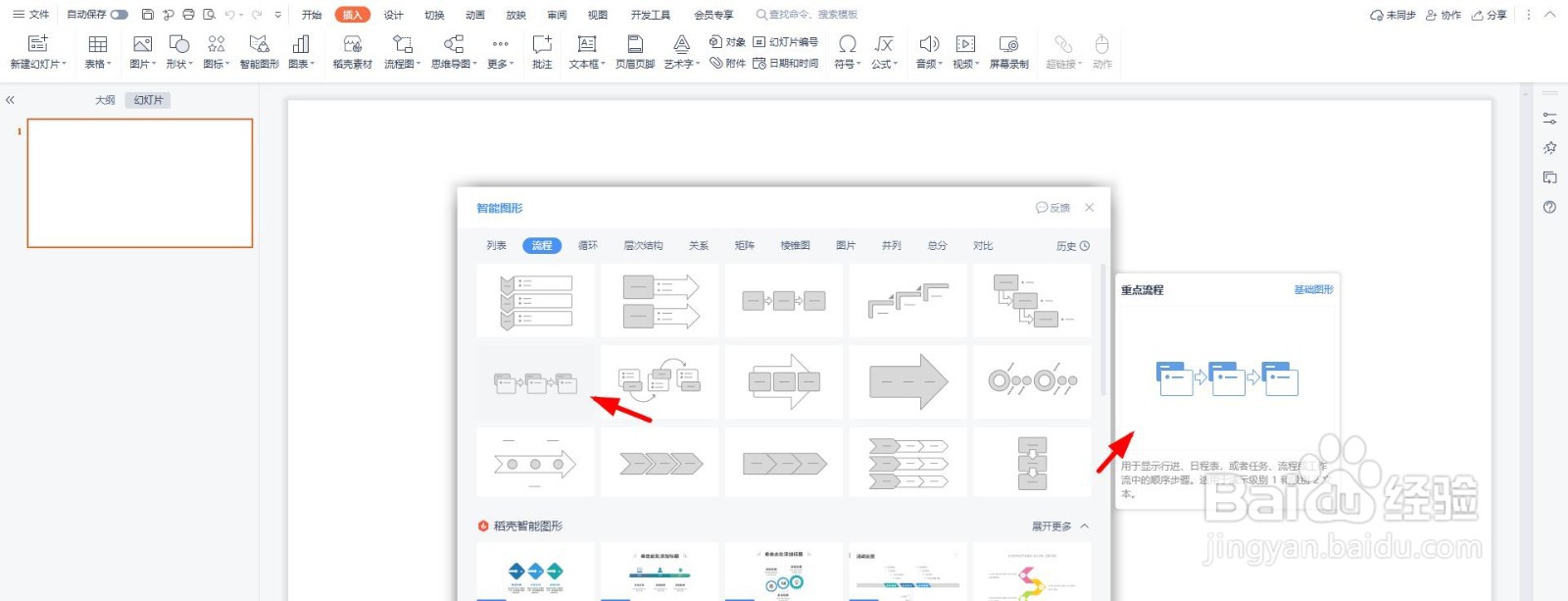Viewport: 1568px width, 601px height.
Task: Click the Undo arrow
Action: (229, 15)
